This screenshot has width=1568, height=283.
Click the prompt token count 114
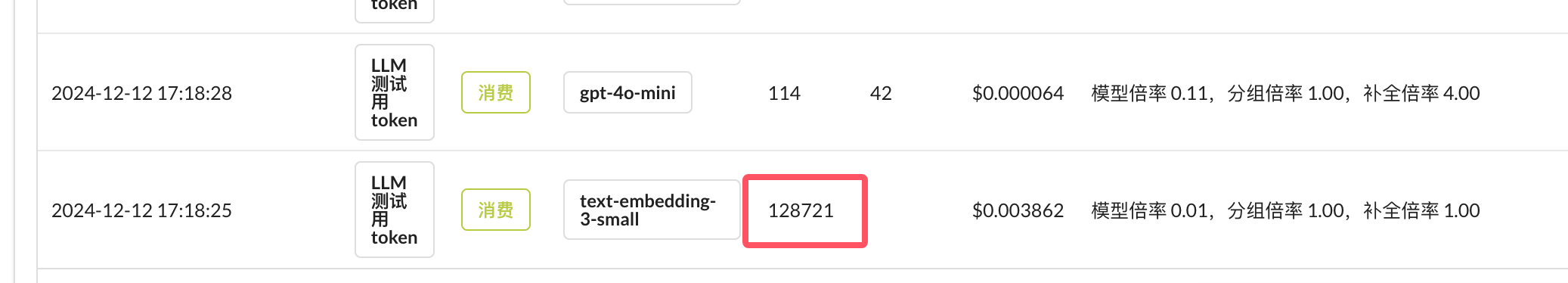[x=784, y=93]
